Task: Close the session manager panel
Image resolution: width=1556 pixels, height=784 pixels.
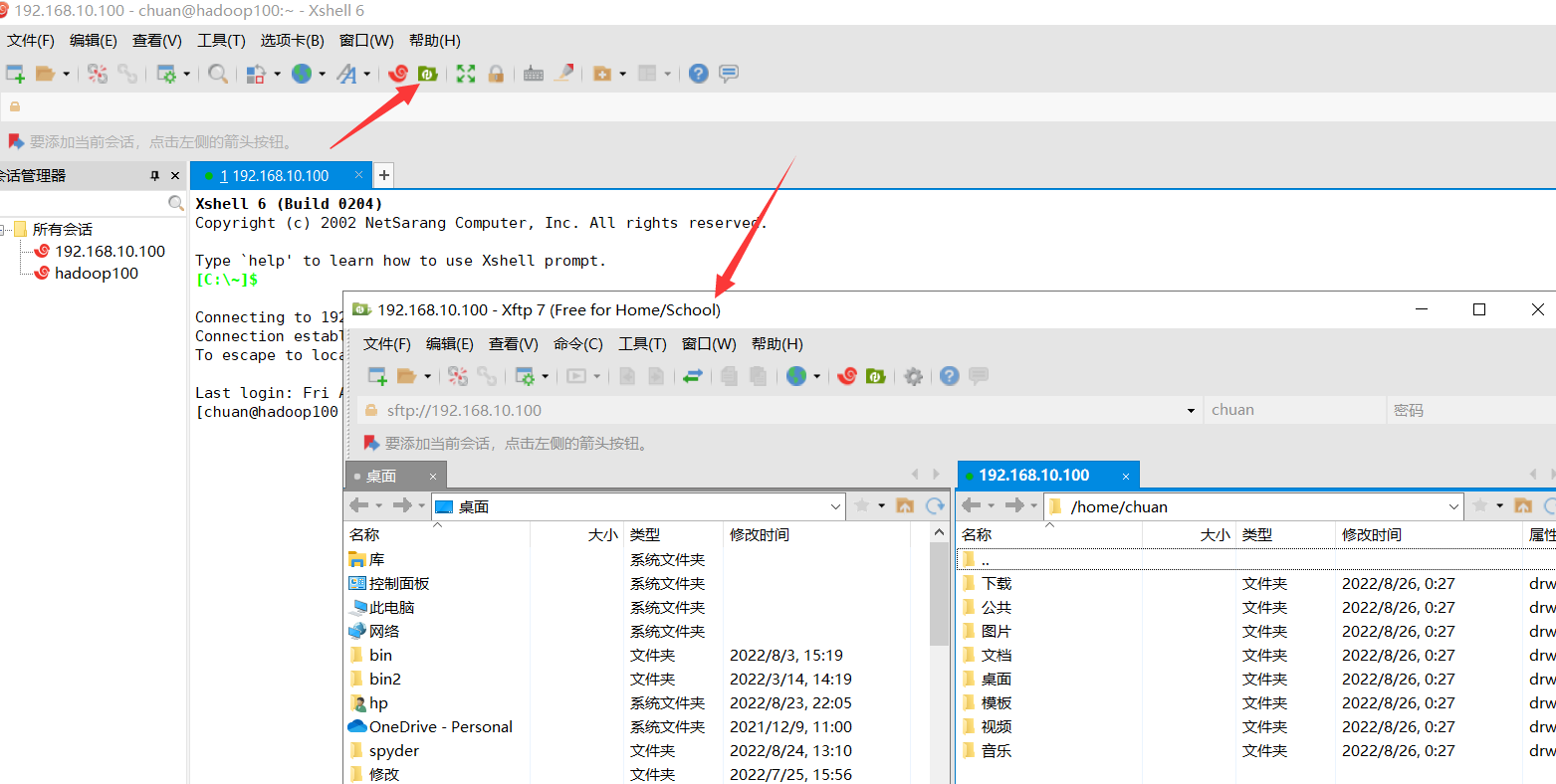Action: tap(175, 175)
